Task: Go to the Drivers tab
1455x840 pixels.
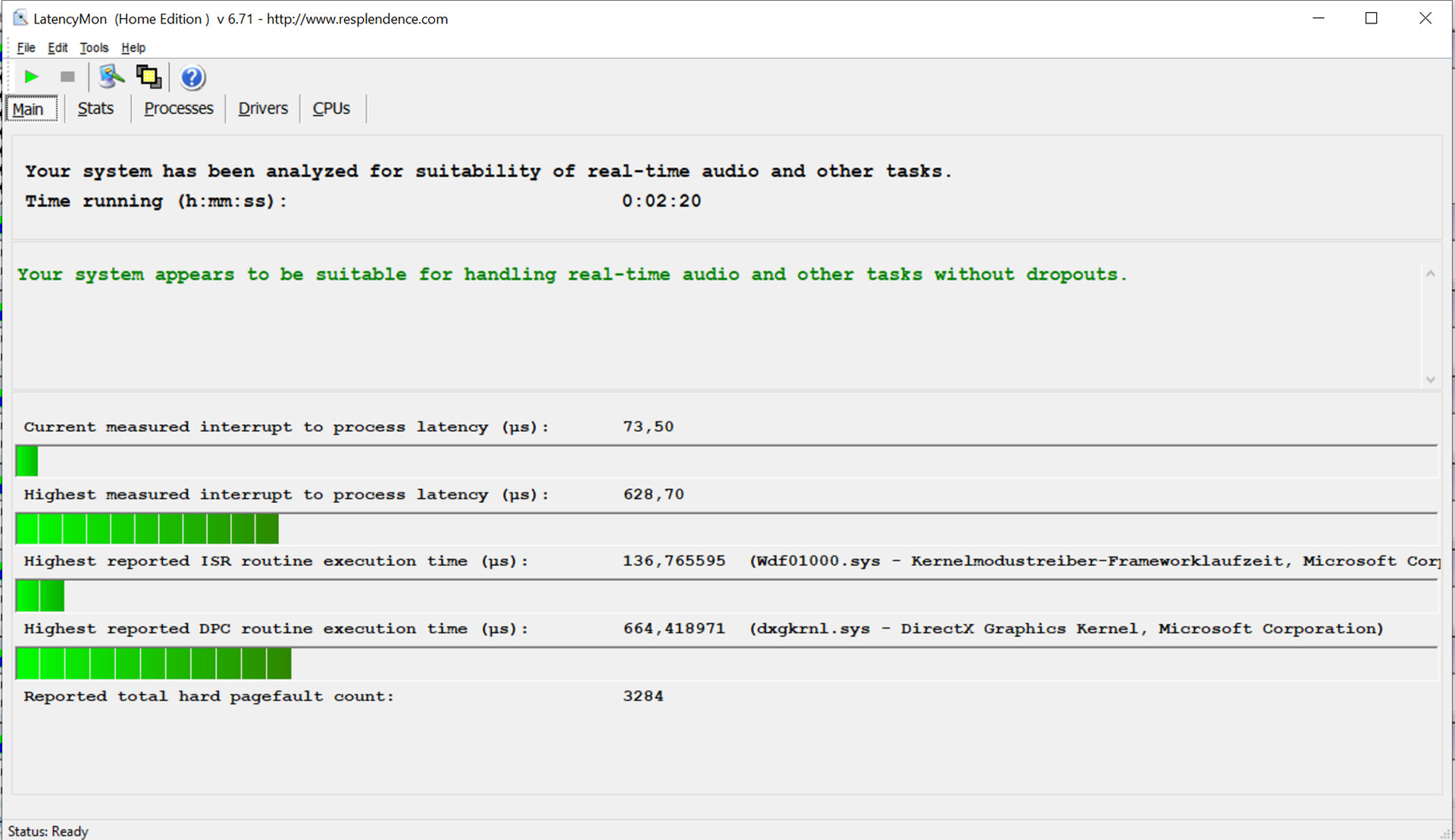Action: click(262, 108)
